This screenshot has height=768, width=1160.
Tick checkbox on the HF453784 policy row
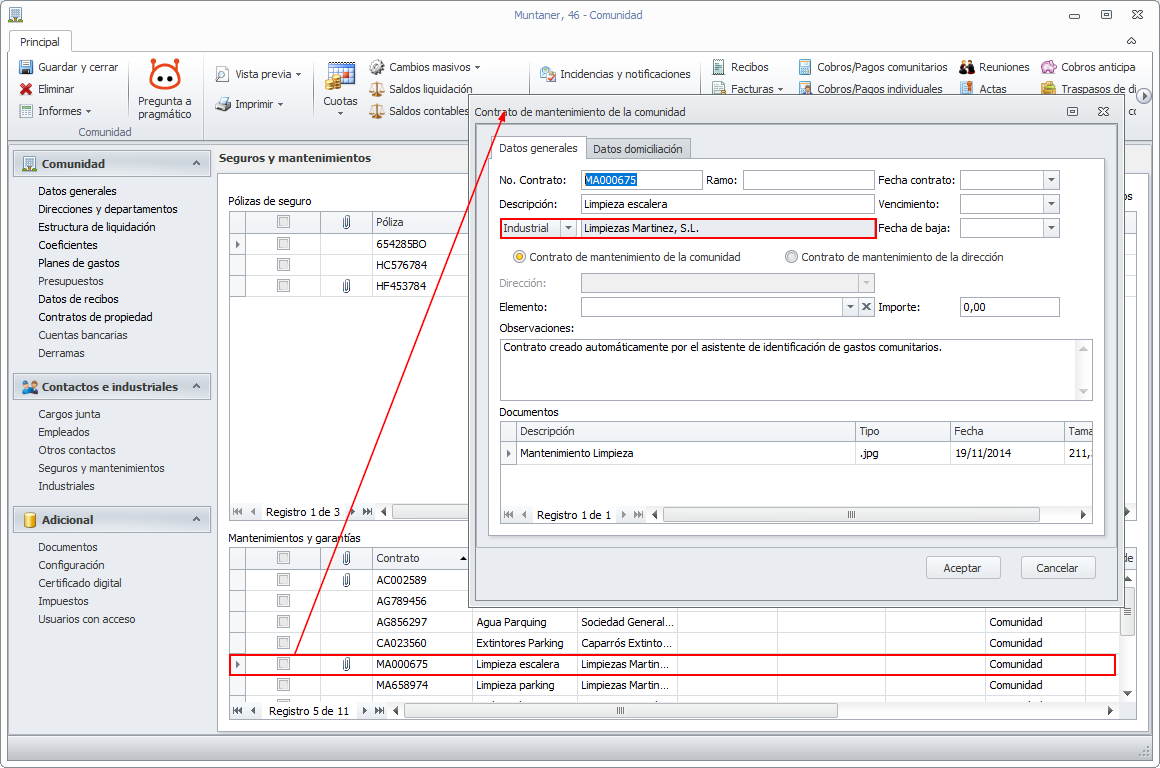click(283, 285)
